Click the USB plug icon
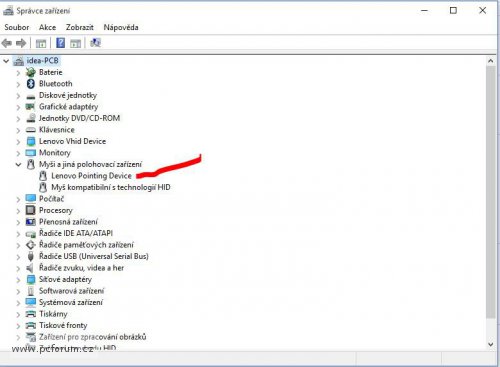 31,256
